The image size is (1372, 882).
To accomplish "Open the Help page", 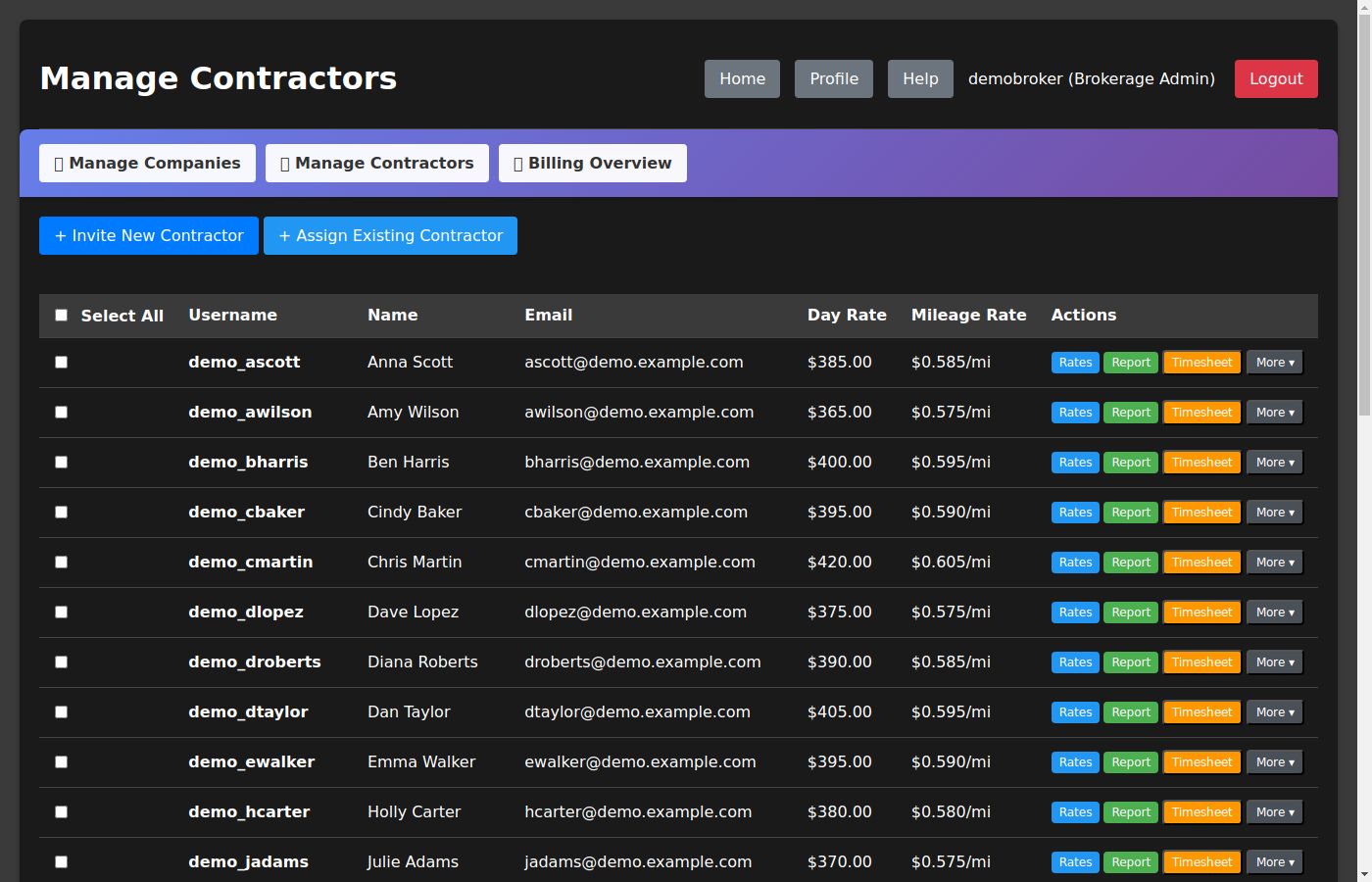I will point(920,78).
